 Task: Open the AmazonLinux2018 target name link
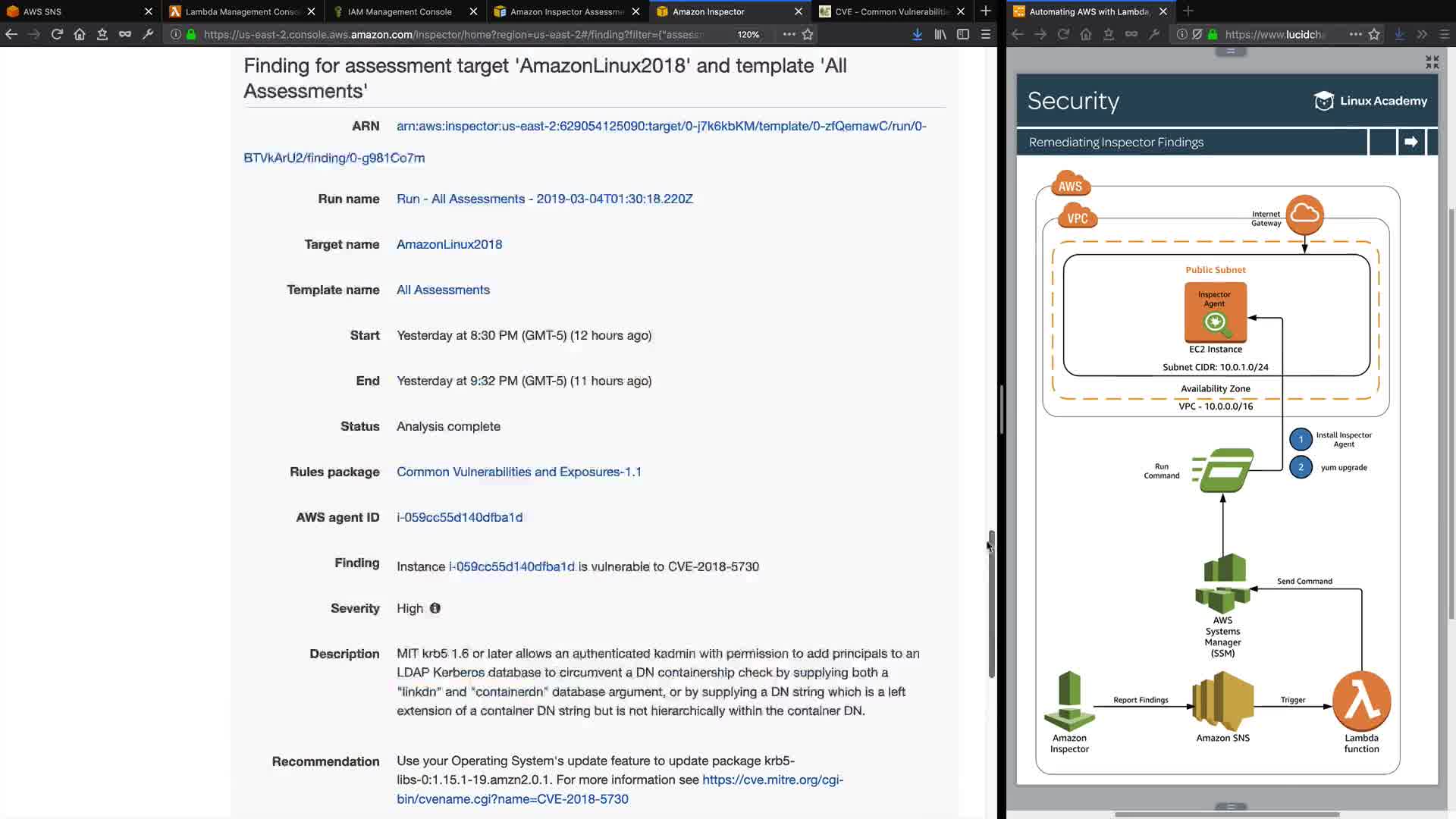449,244
